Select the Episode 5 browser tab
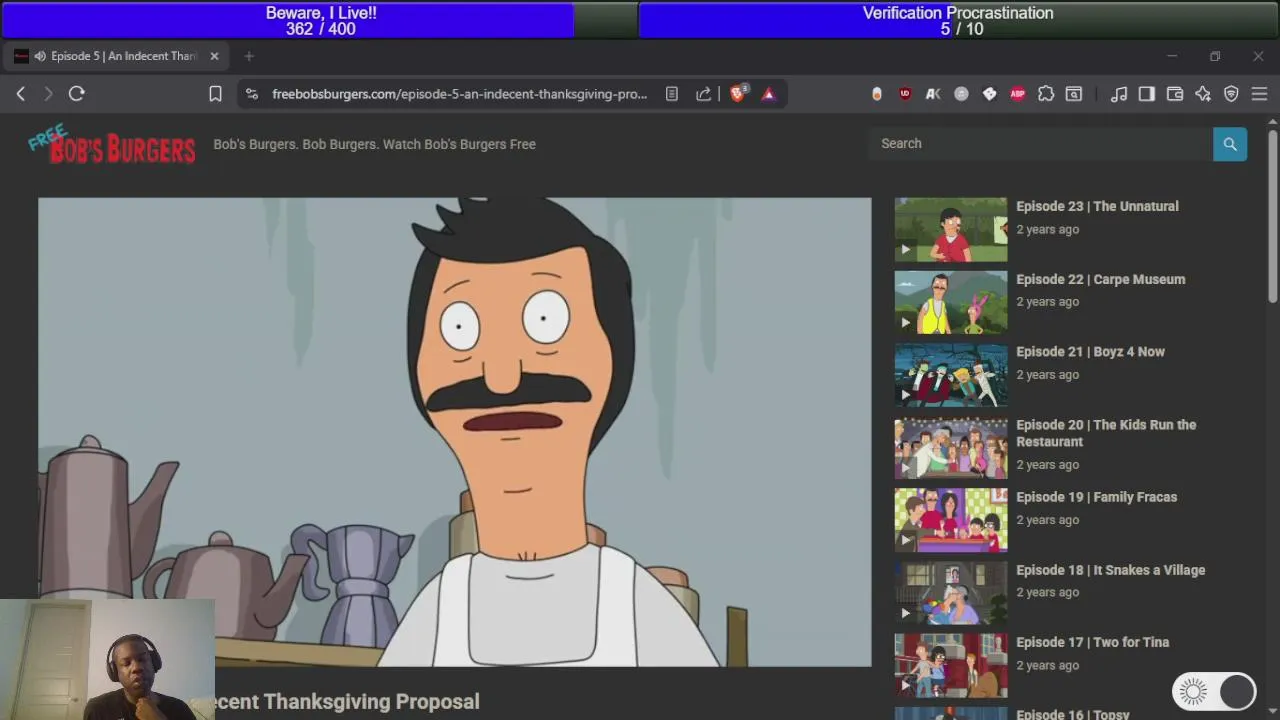 pyautogui.click(x=116, y=56)
